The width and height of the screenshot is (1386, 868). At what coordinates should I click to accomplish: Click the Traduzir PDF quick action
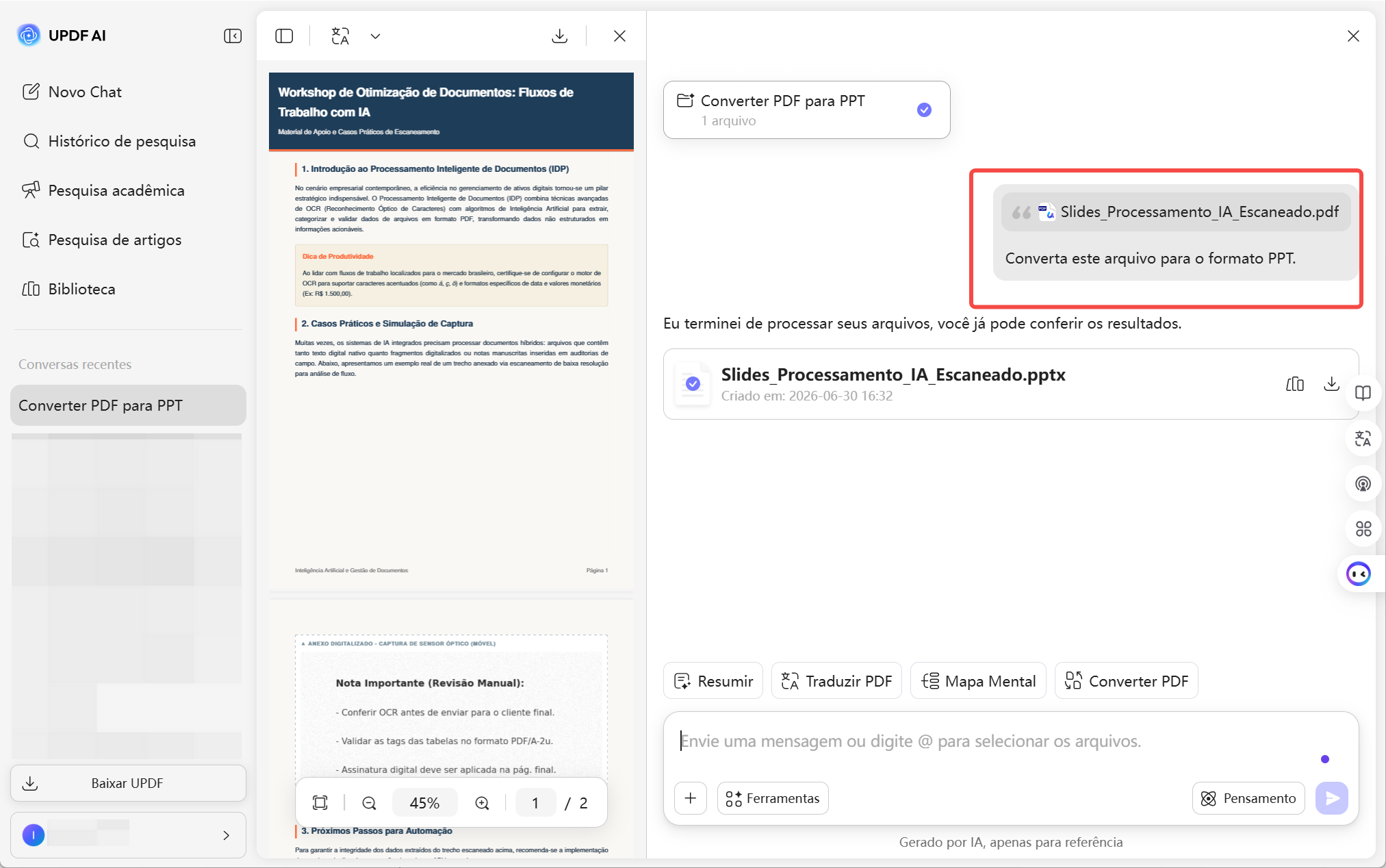tap(836, 680)
